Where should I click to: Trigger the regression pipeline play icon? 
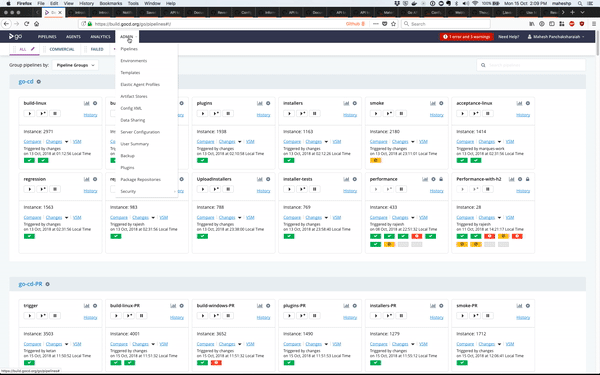(29, 189)
